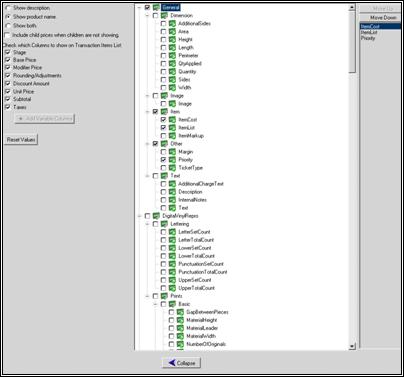Click the variable icon beside GapBetweenPieces
Screen dimensions: 404x377
(x=180, y=312)
